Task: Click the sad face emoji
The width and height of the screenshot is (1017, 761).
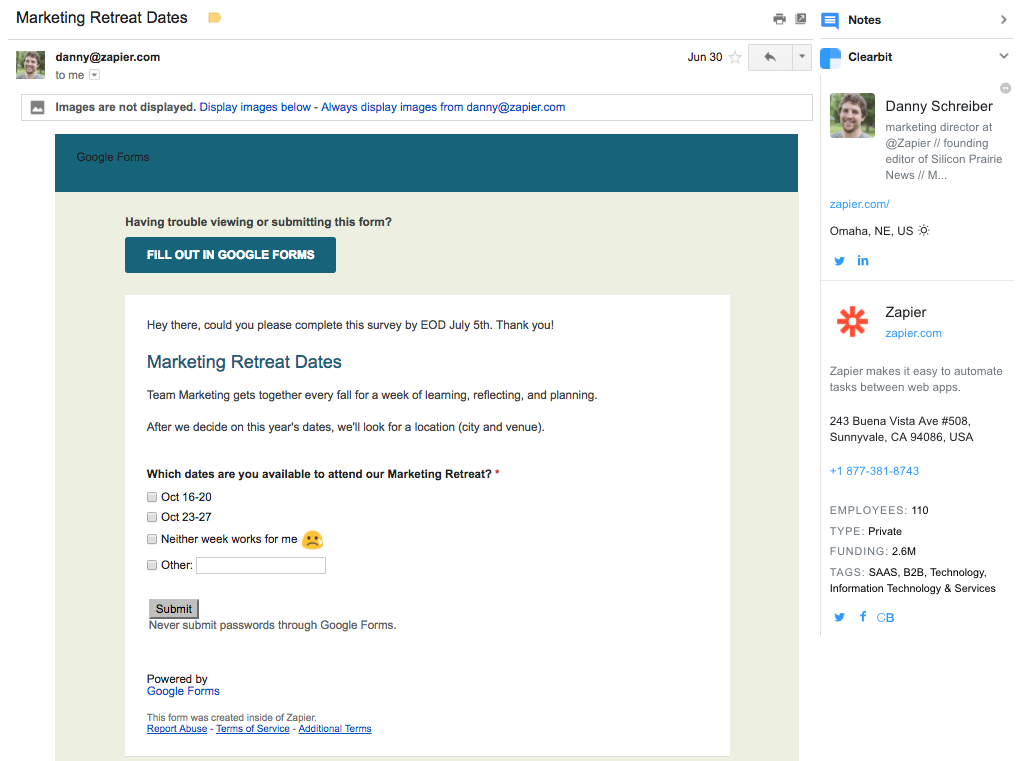Action: click(x=313, y=540)
